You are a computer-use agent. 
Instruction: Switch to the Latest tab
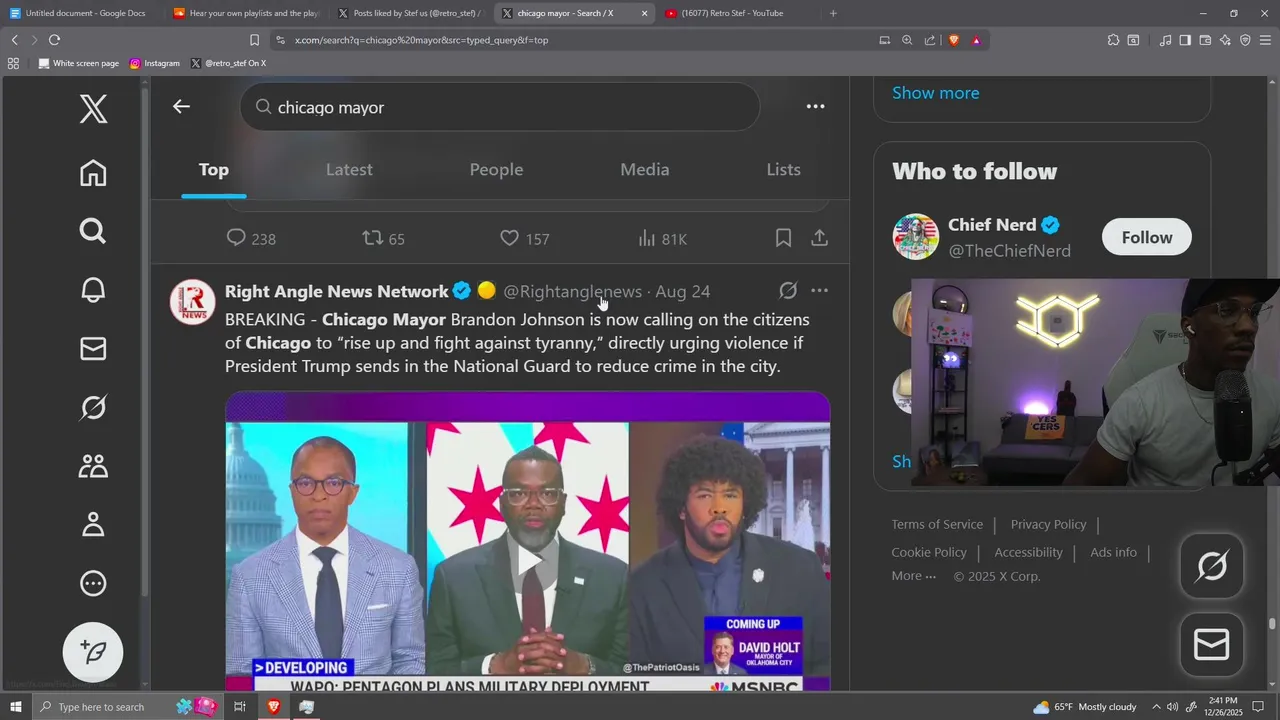(x=349, y=170)
